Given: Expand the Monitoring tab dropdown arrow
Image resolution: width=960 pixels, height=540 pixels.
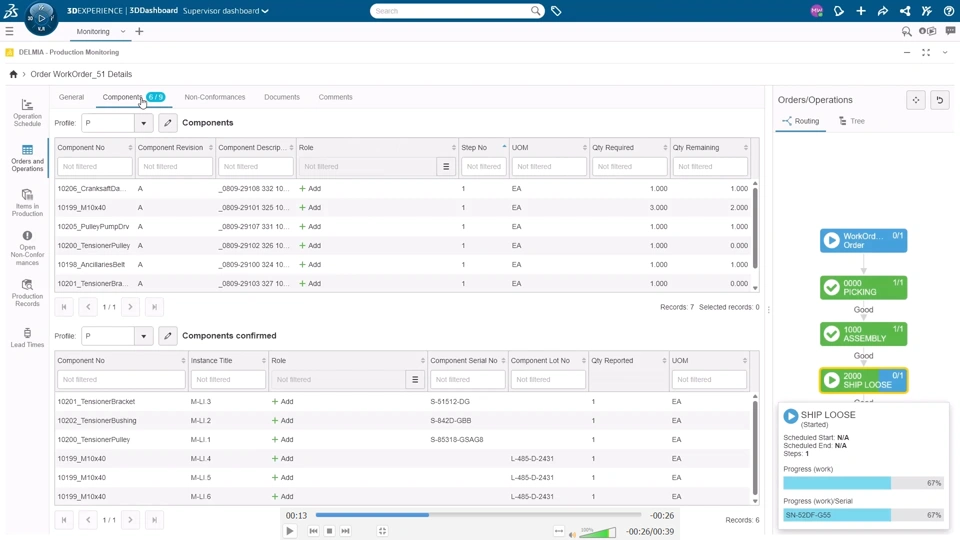Looking at the screenshot, I should (123, 31).
